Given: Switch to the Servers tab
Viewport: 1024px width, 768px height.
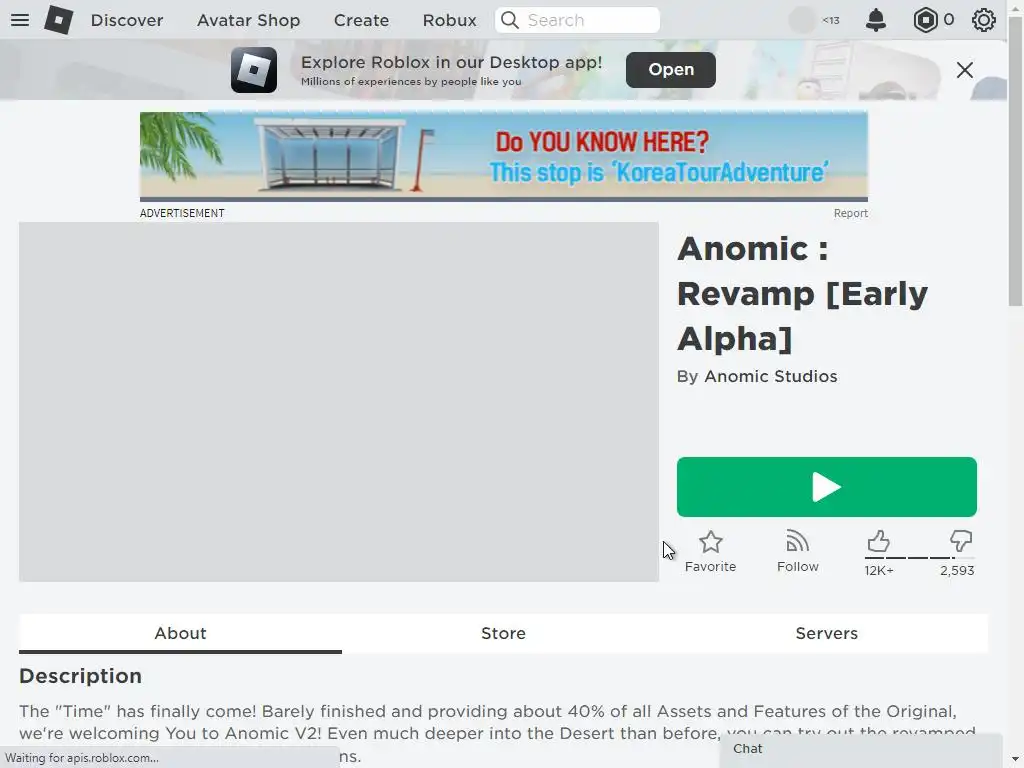Looking at the screenshot, I should point(827,633).
